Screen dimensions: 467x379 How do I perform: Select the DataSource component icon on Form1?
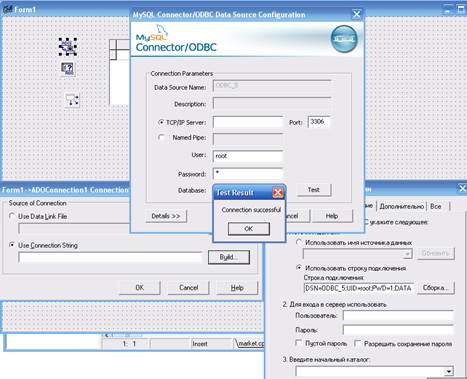tap(72, 100)
